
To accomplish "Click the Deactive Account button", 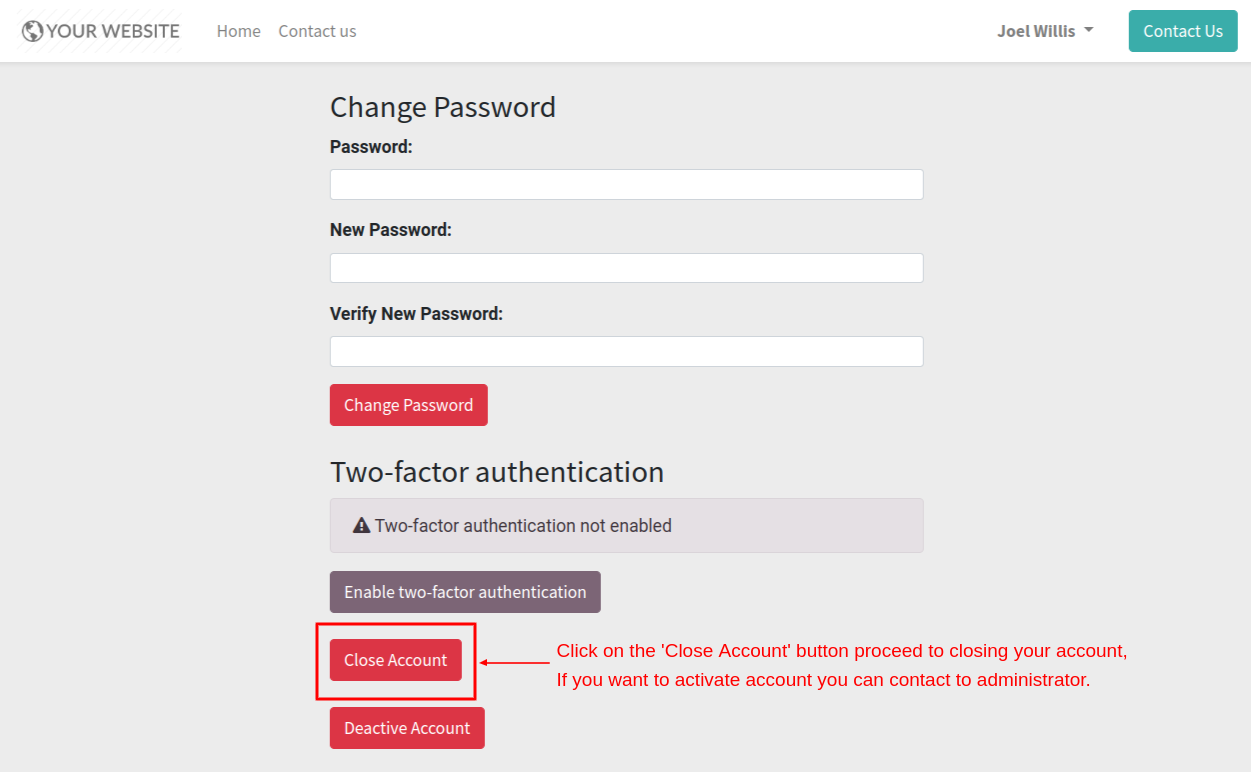I will click(x=407, y=728).
